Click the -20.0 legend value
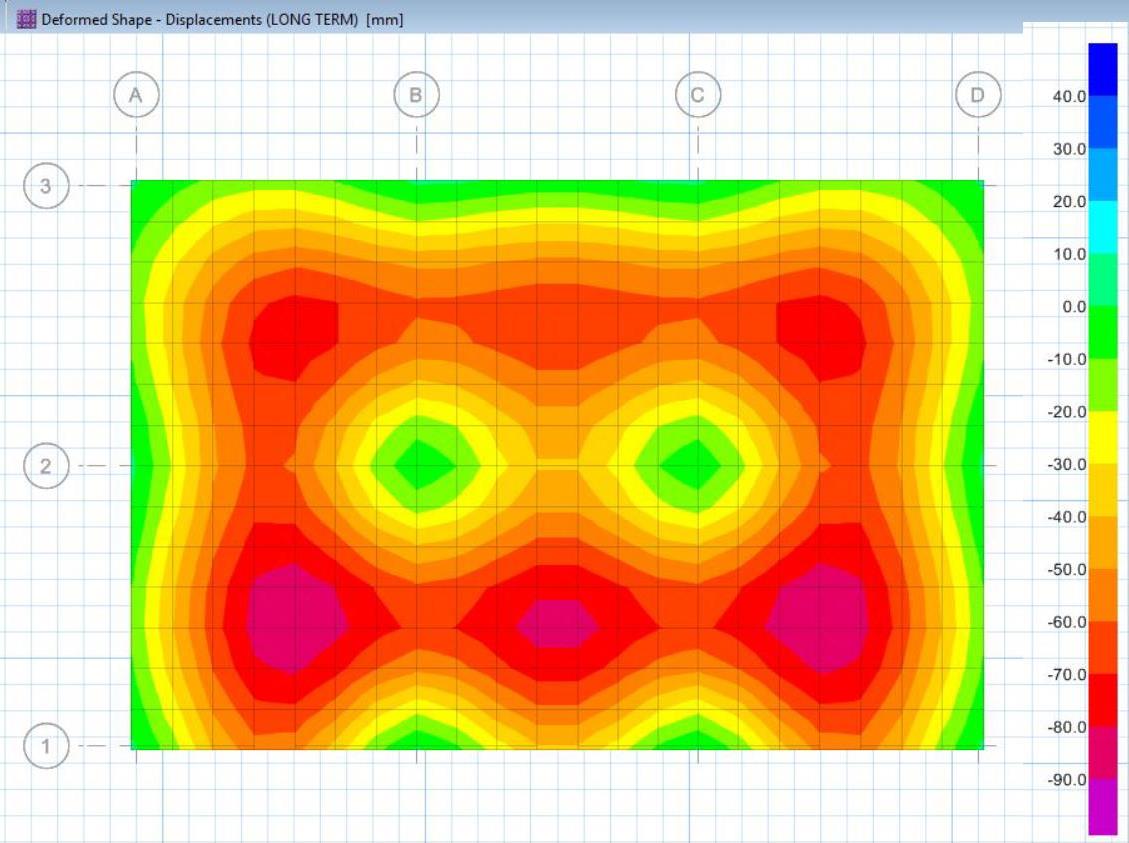Viewport: 1129px width, 843px height. click(1067, 412)
